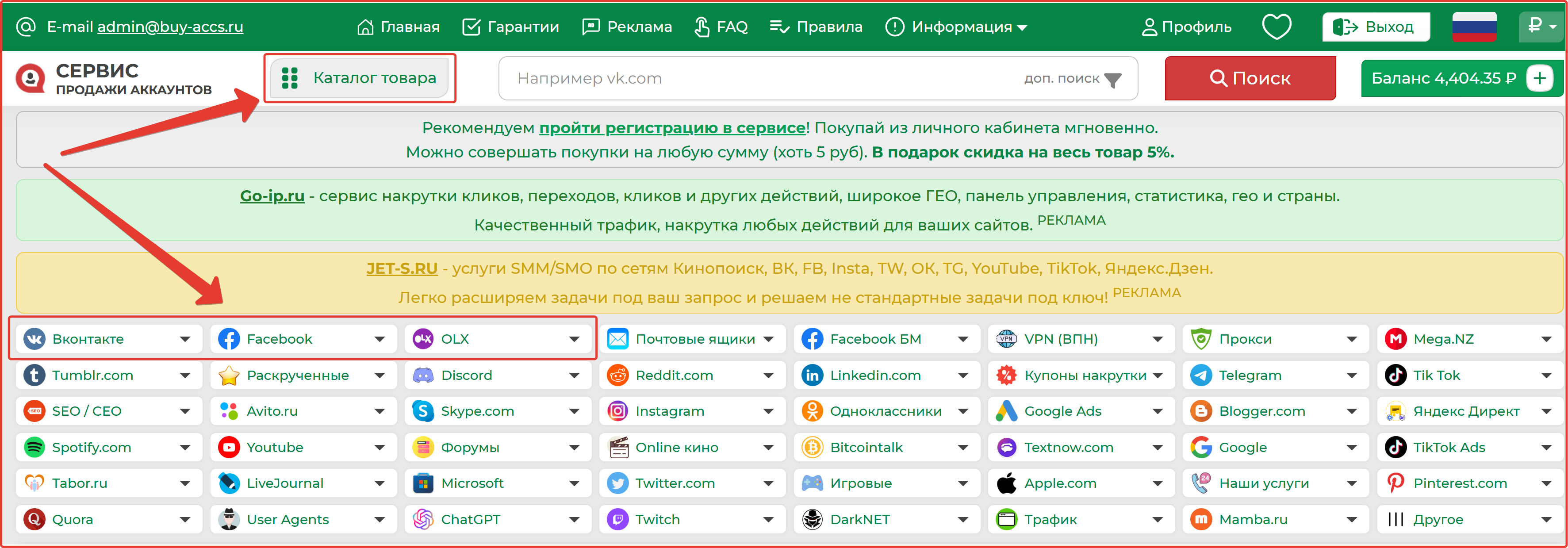Click the Discord icon
The image size is (1568, 548).
coord(423,375)
